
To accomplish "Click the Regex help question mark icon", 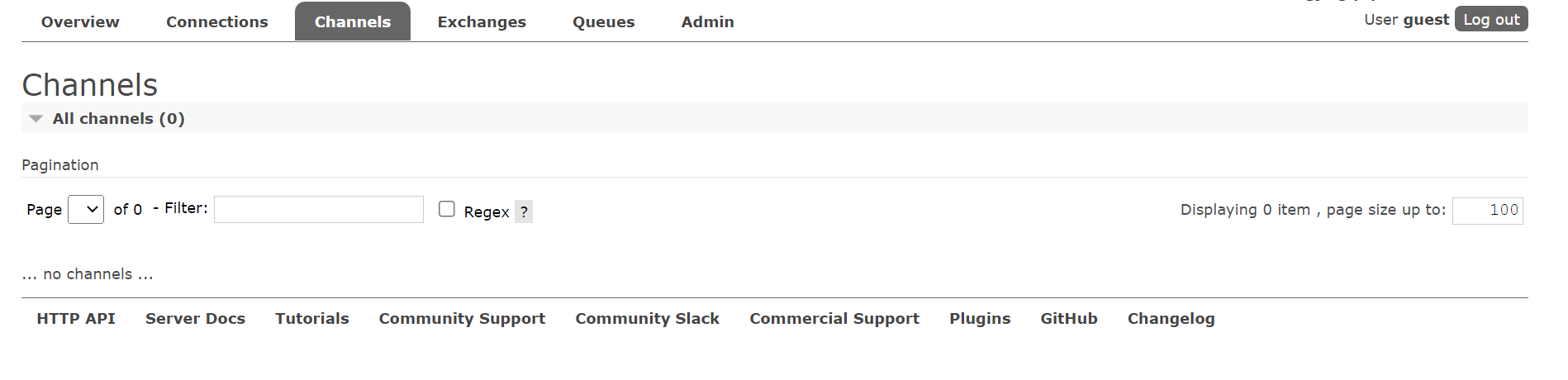I will (x=524, y=211).
